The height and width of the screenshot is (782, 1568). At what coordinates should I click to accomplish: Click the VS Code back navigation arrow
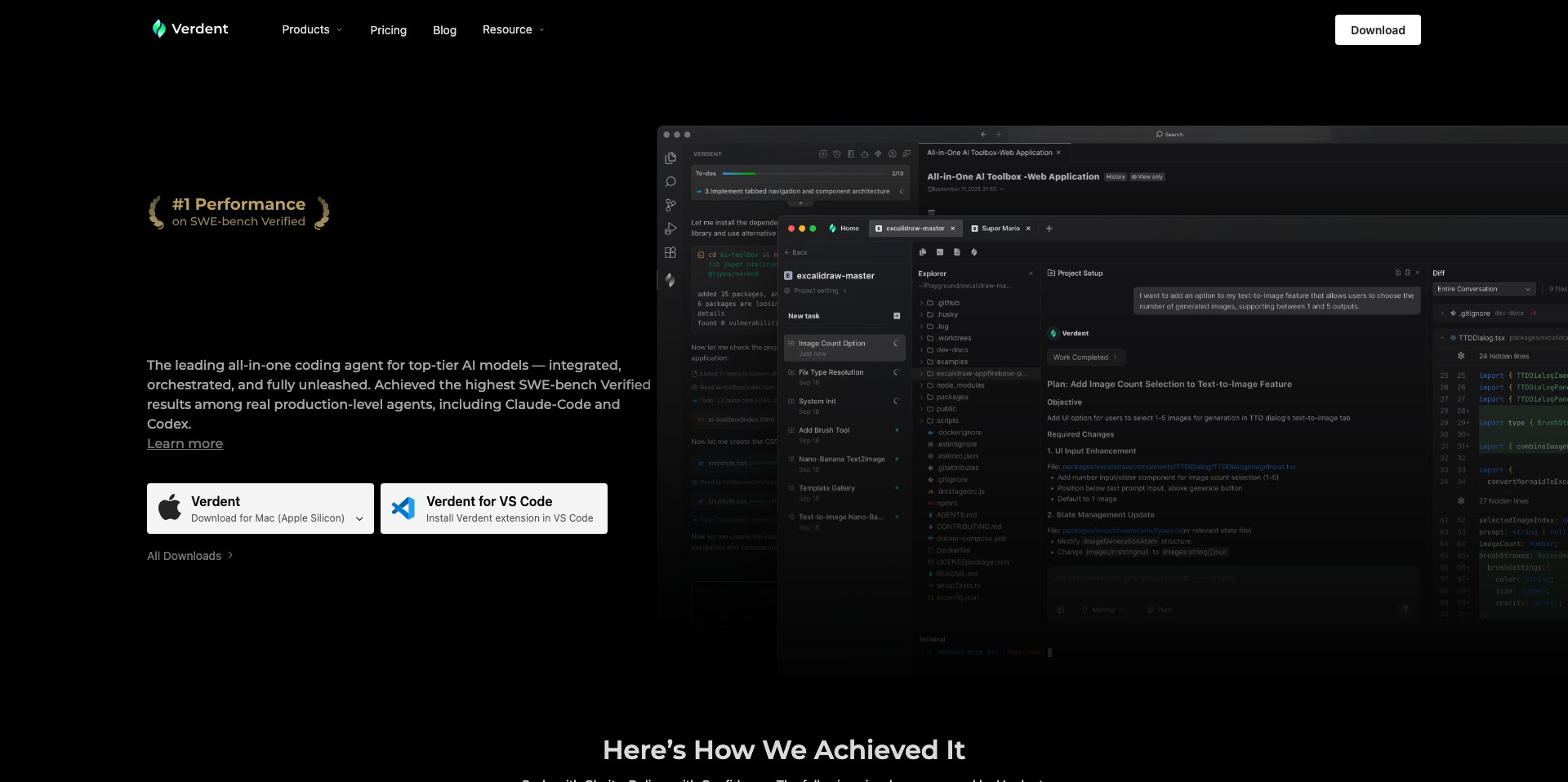983,134
